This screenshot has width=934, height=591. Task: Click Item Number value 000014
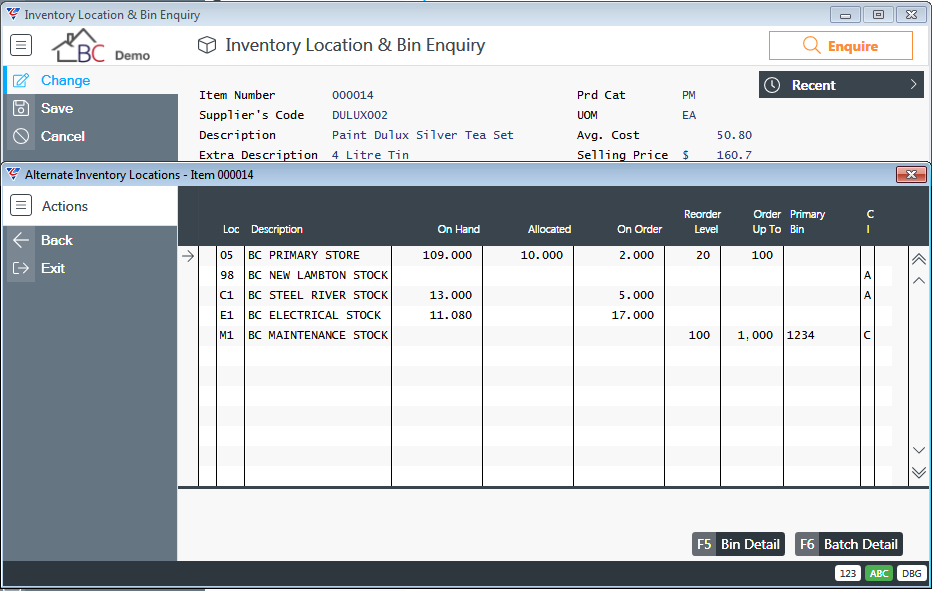click(x=353, y=95)
